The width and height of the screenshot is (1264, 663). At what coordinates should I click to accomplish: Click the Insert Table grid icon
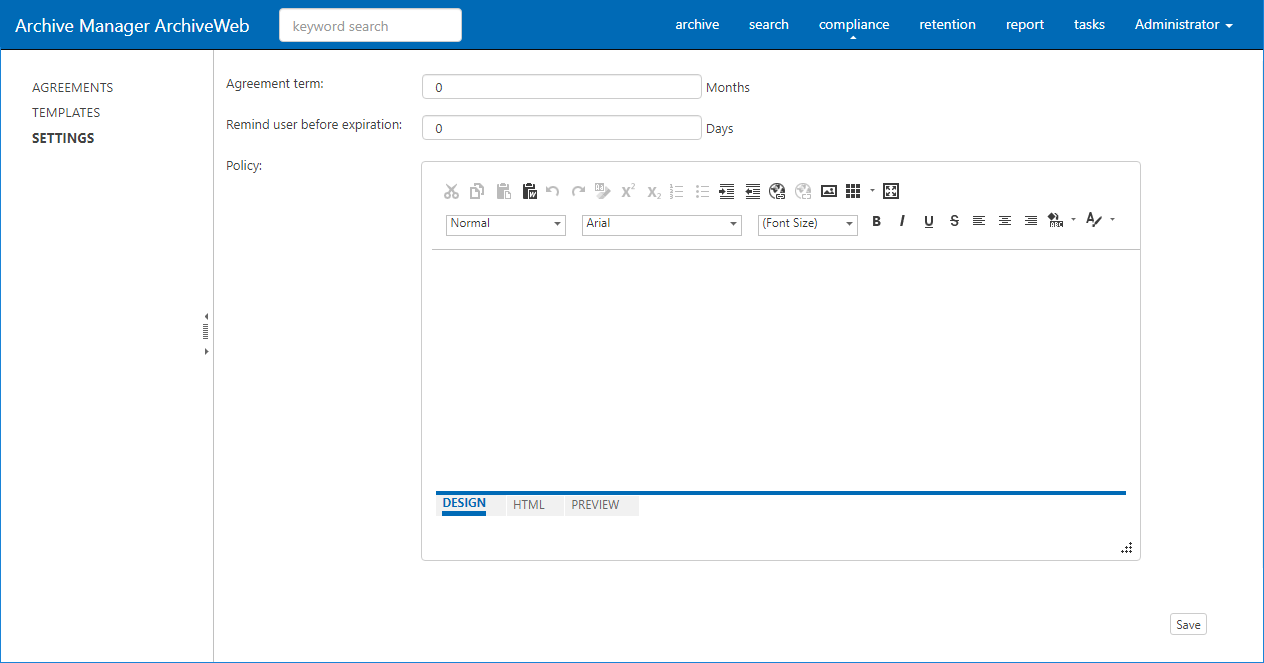(853, 191)
